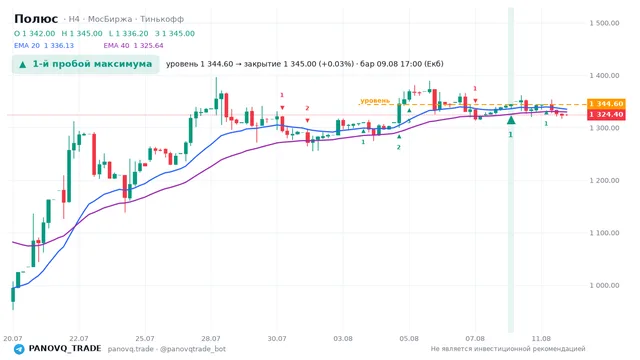The image size is (640, 360).
Task: Click the orange уровень level label
Action: (375, 100)
